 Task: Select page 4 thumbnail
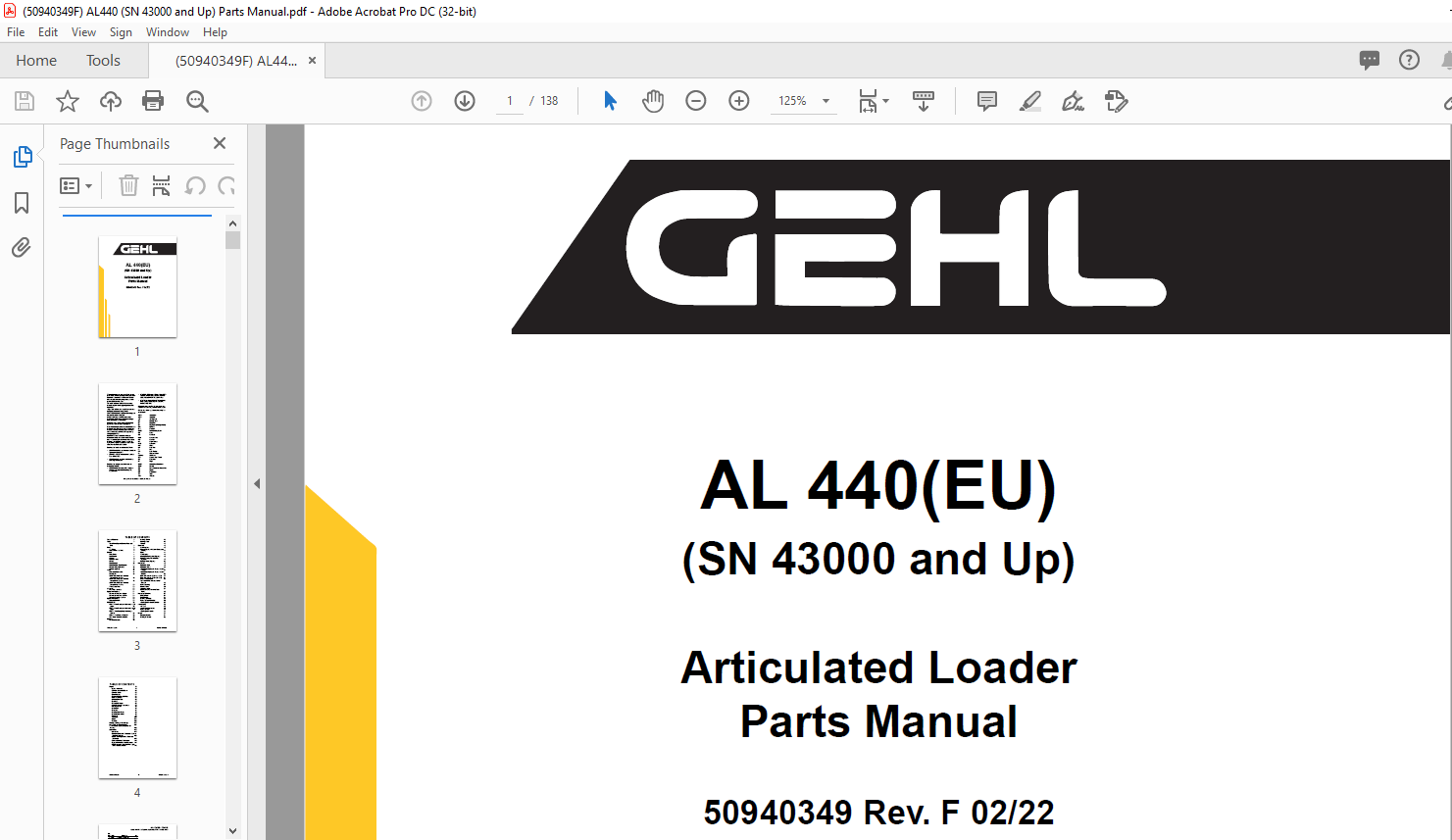137,728
